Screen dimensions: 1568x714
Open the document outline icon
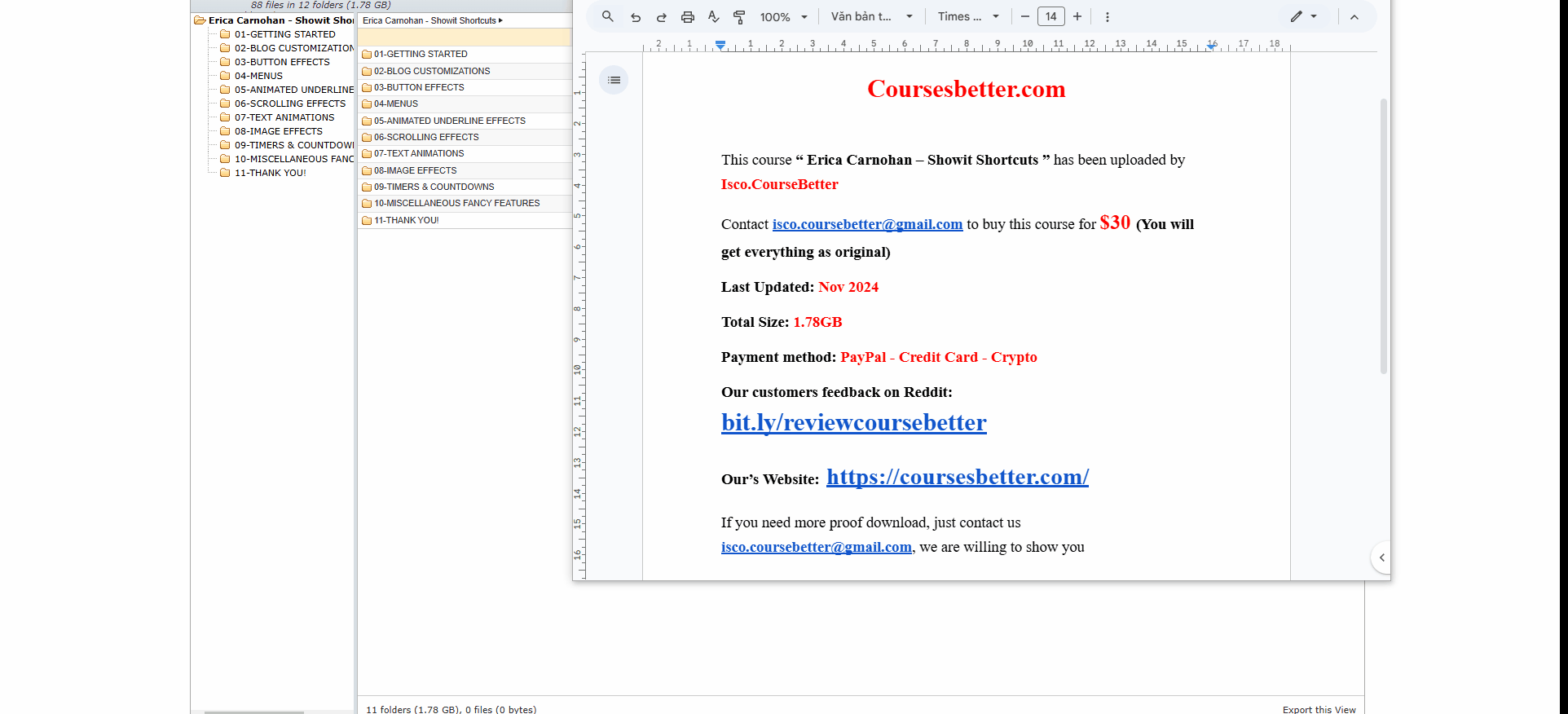point(614,80)
